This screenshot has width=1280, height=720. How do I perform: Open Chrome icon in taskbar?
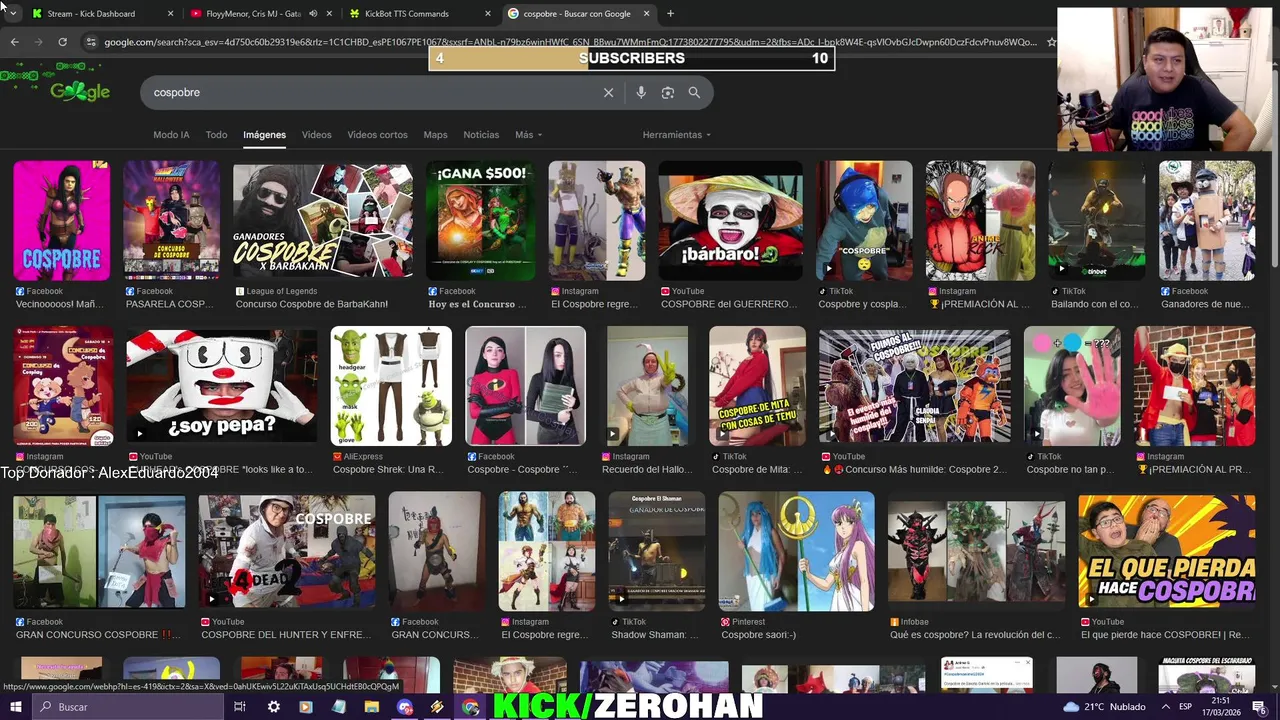pos(471,707)
